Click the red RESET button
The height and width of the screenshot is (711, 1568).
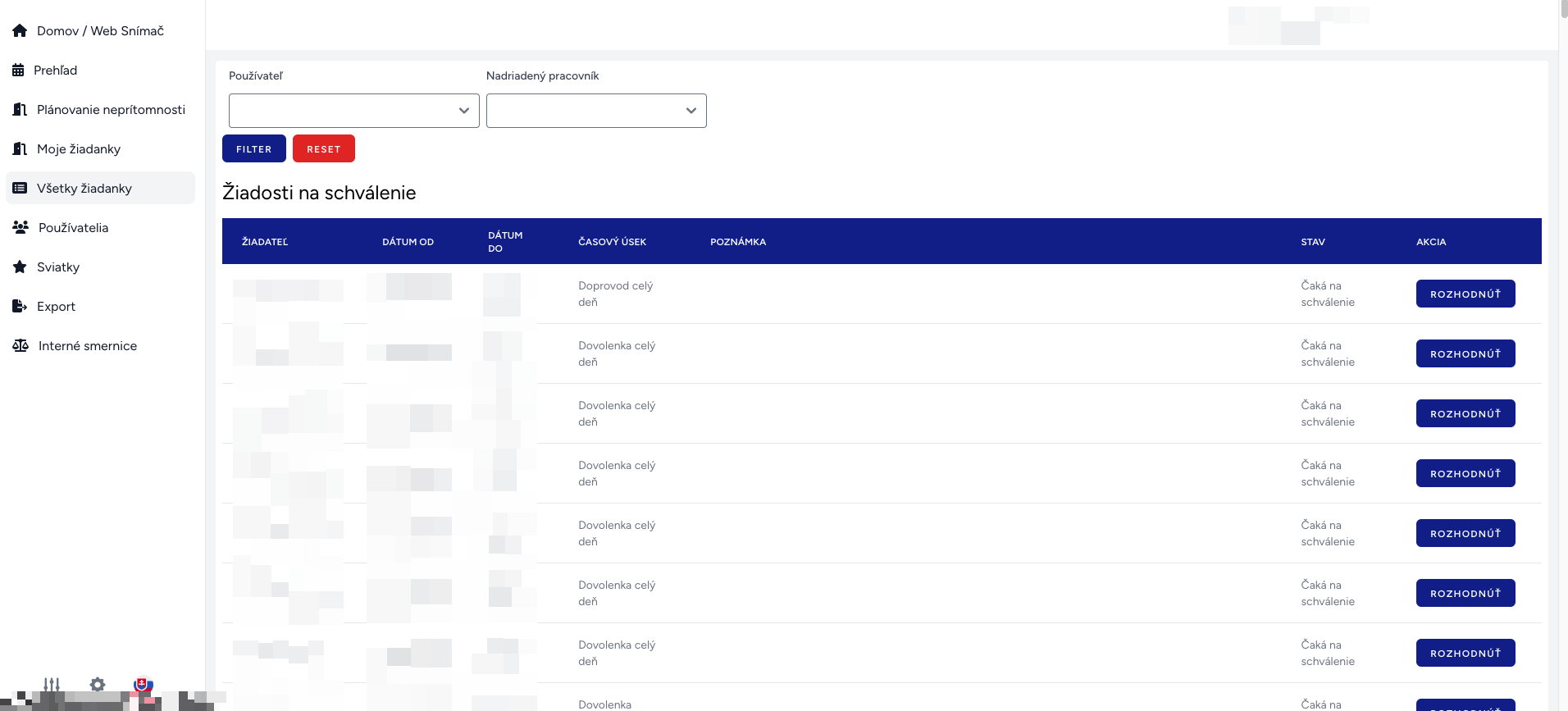[x=324, y=148]
